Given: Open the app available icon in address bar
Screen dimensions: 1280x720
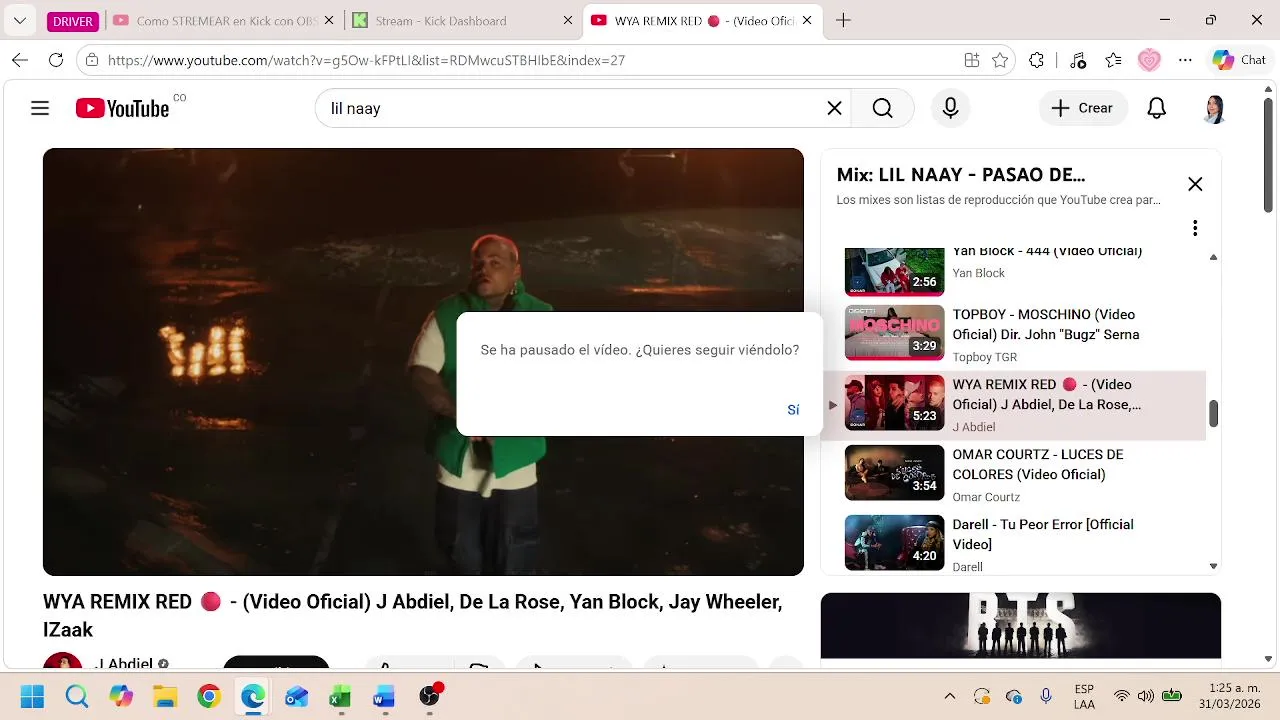Looking at the screenshot, I should [x=972, y=60].
